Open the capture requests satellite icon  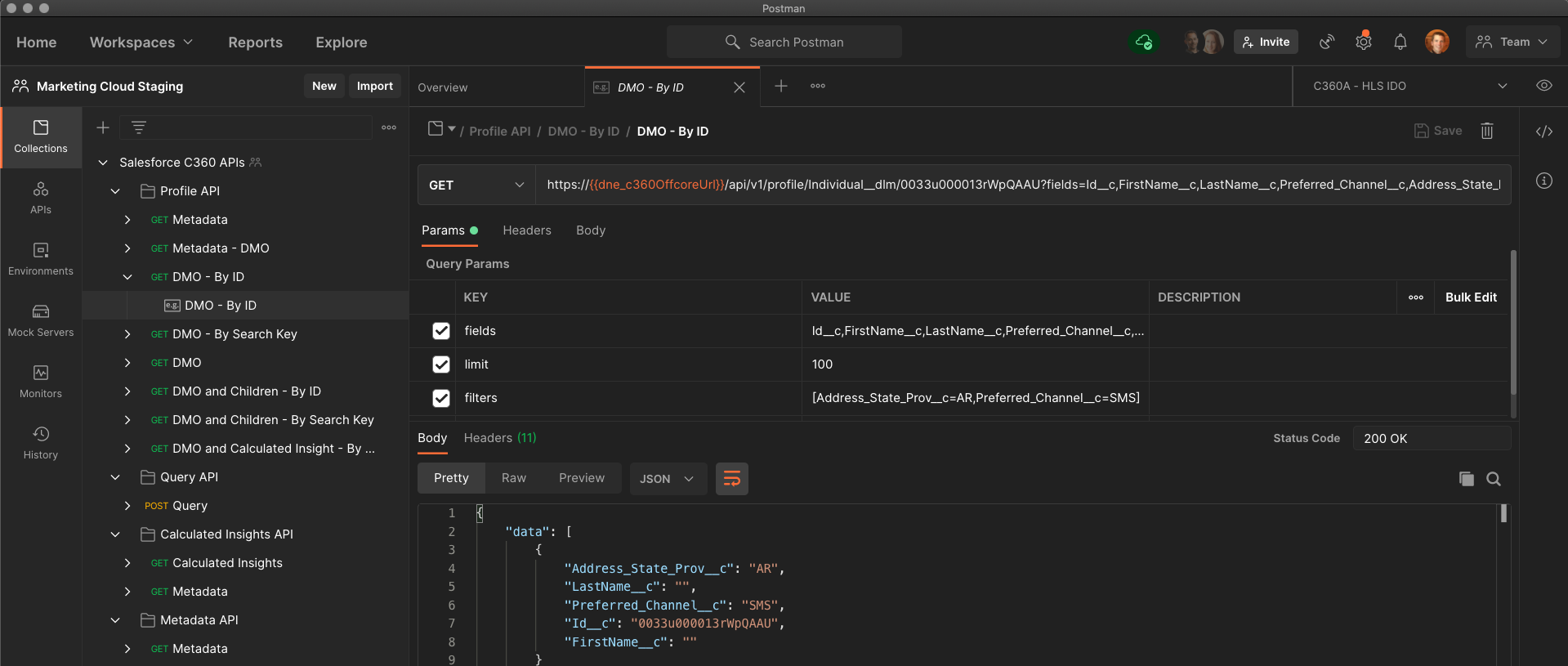point(1327,42)
